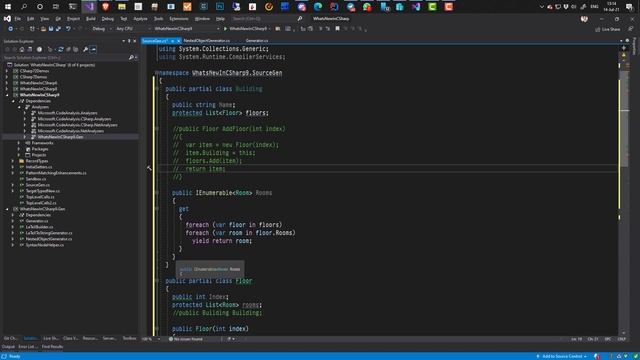Click the Solution Explorer Home icon
The height and width of the screenshot is (360, 640).
tap(22, 49)
